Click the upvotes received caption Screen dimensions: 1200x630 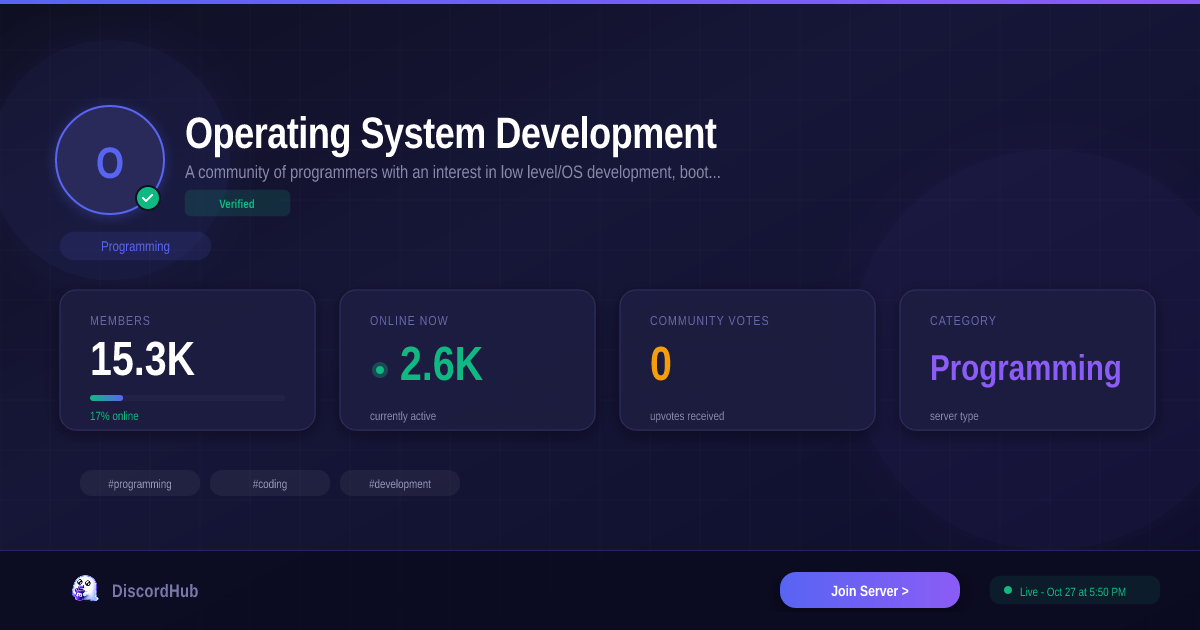pos(687,416)
